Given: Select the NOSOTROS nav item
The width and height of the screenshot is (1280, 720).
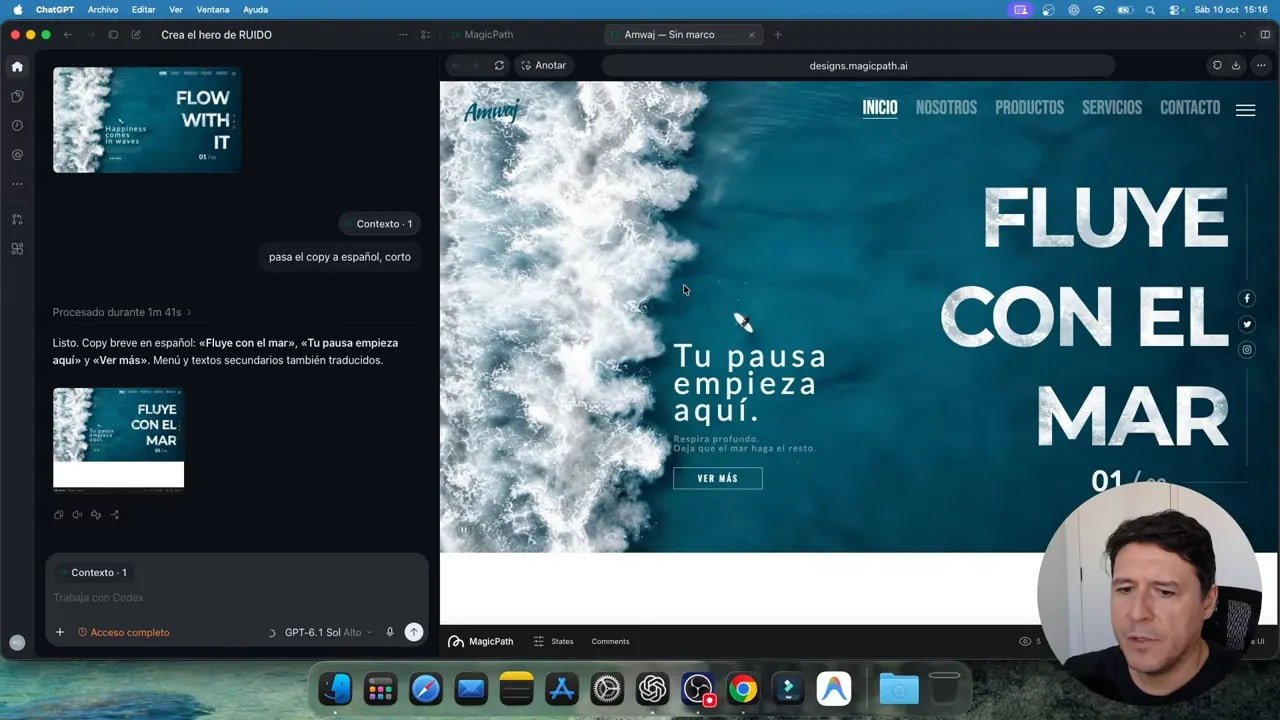Looking at the screenshot, I should tap(946, 108).
